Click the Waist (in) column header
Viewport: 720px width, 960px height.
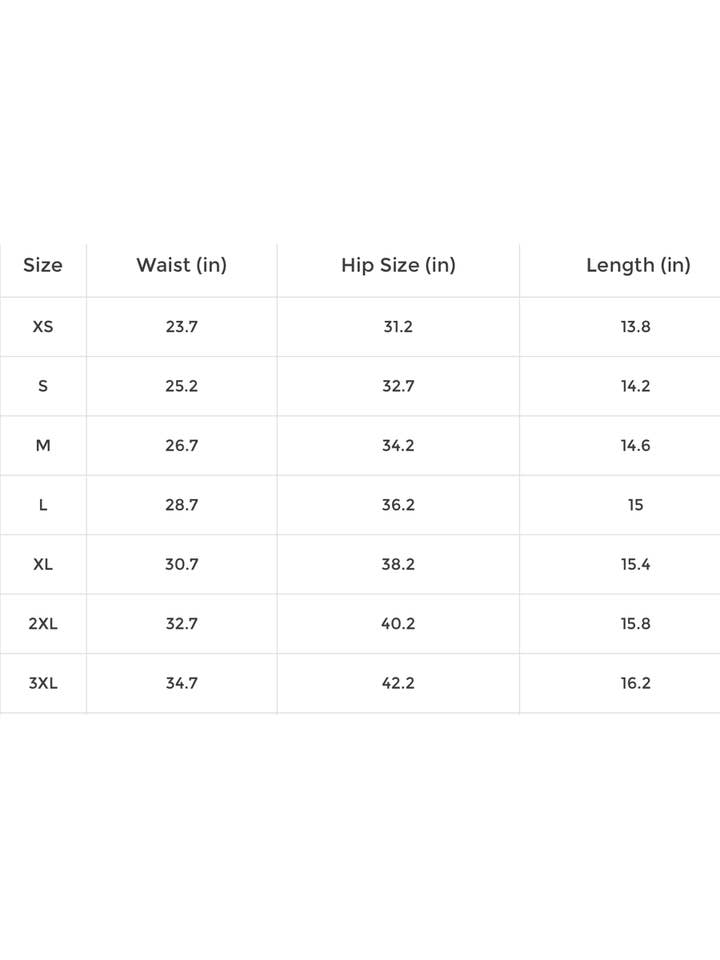(181, 265)
